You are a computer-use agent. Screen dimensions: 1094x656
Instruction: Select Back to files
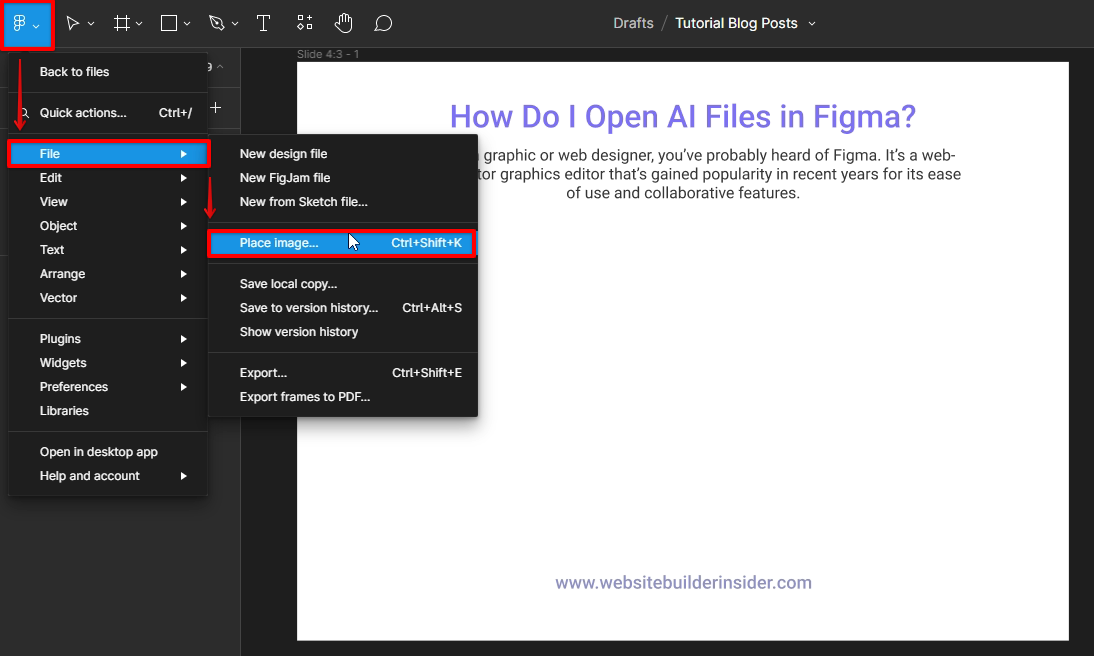coord(74,72)
